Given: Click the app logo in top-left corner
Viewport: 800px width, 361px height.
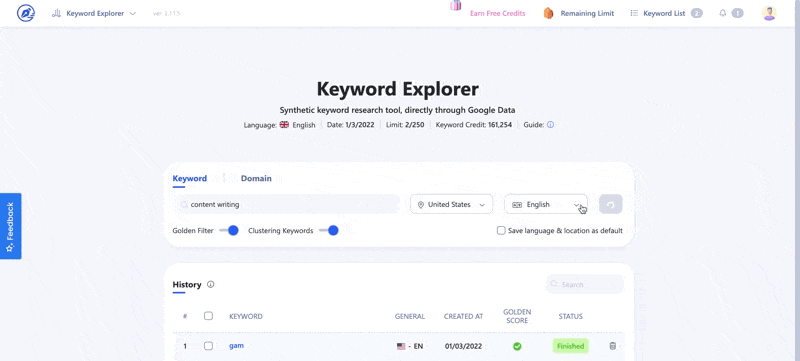Looking at the screenshot, I should pos(26,13).
